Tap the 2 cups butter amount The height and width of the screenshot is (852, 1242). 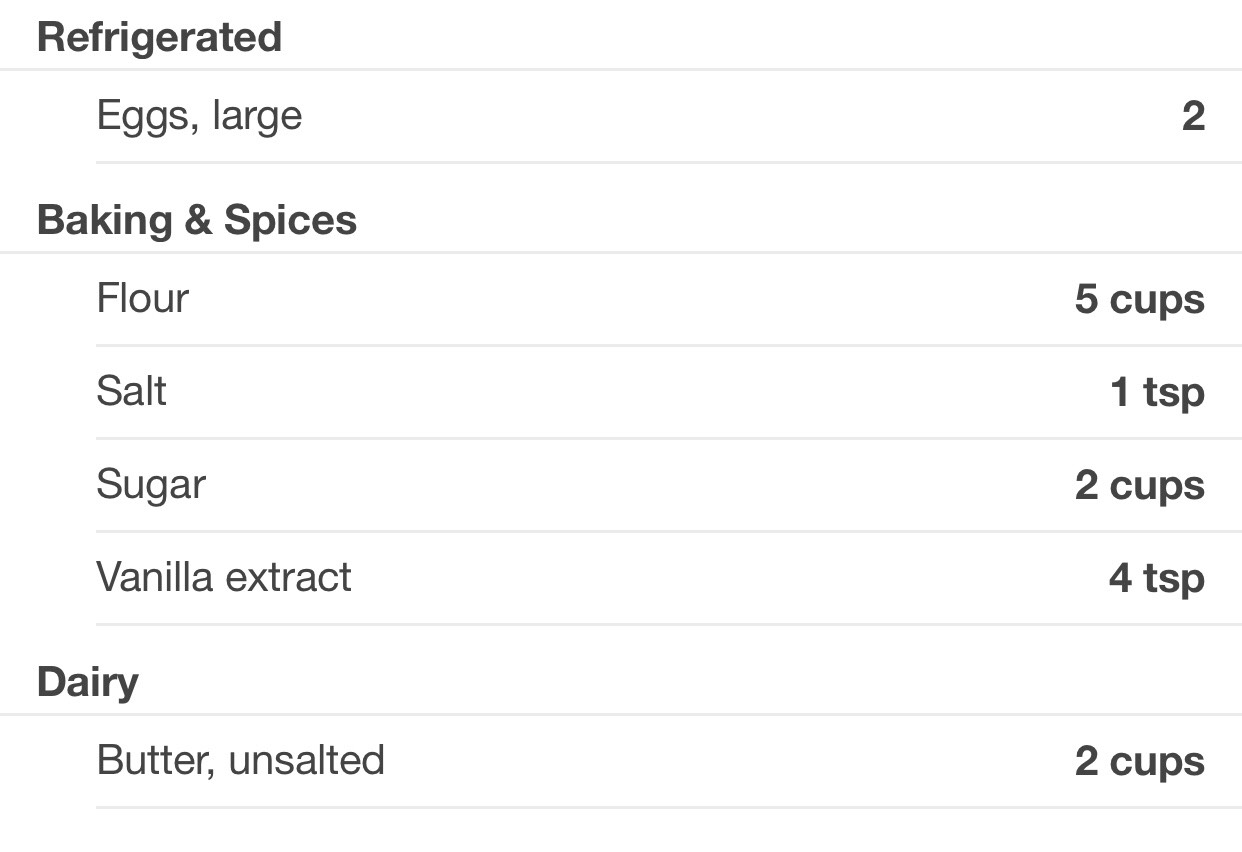tap(1139, 762)
